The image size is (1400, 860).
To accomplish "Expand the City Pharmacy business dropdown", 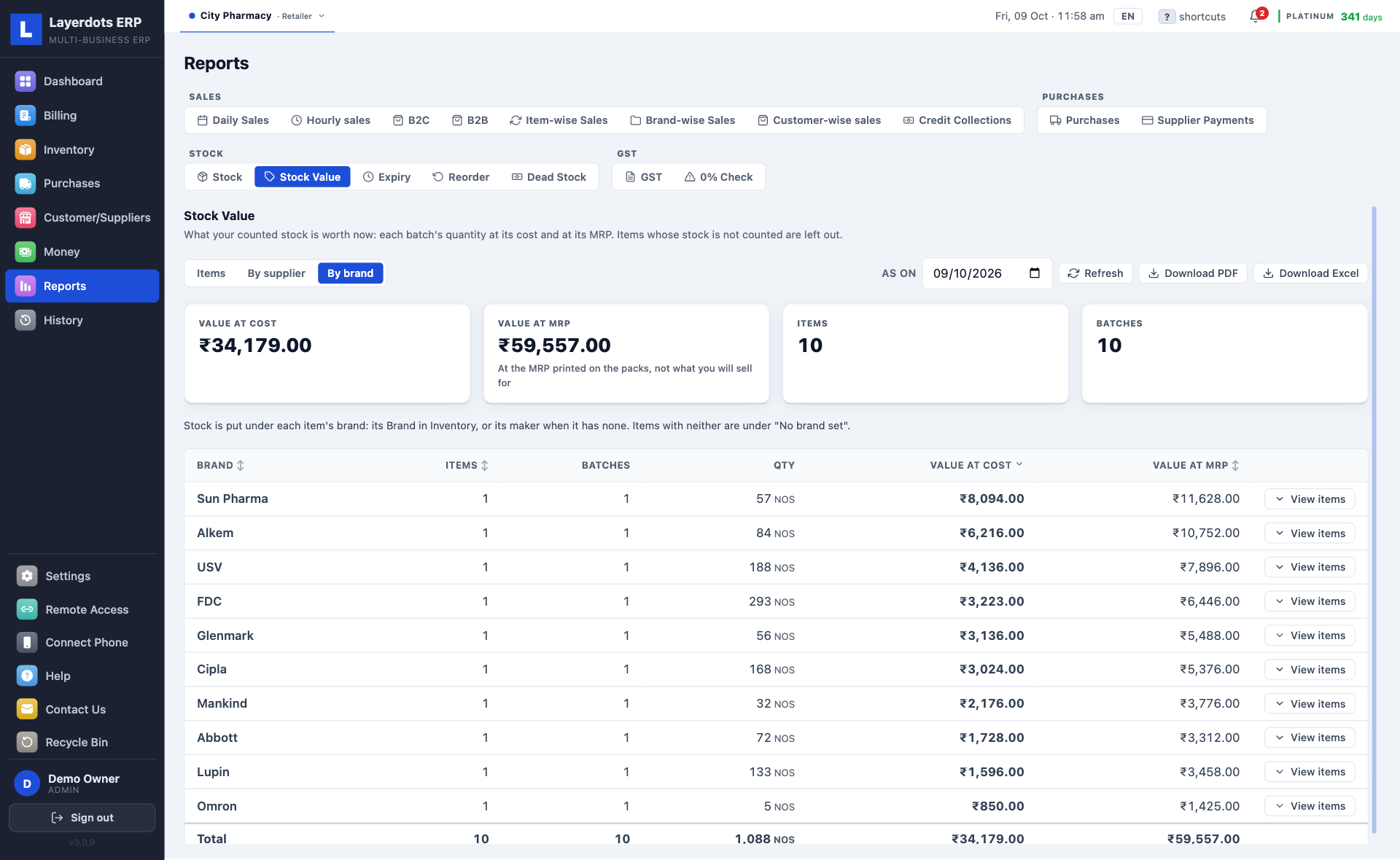I will (257, 15).
